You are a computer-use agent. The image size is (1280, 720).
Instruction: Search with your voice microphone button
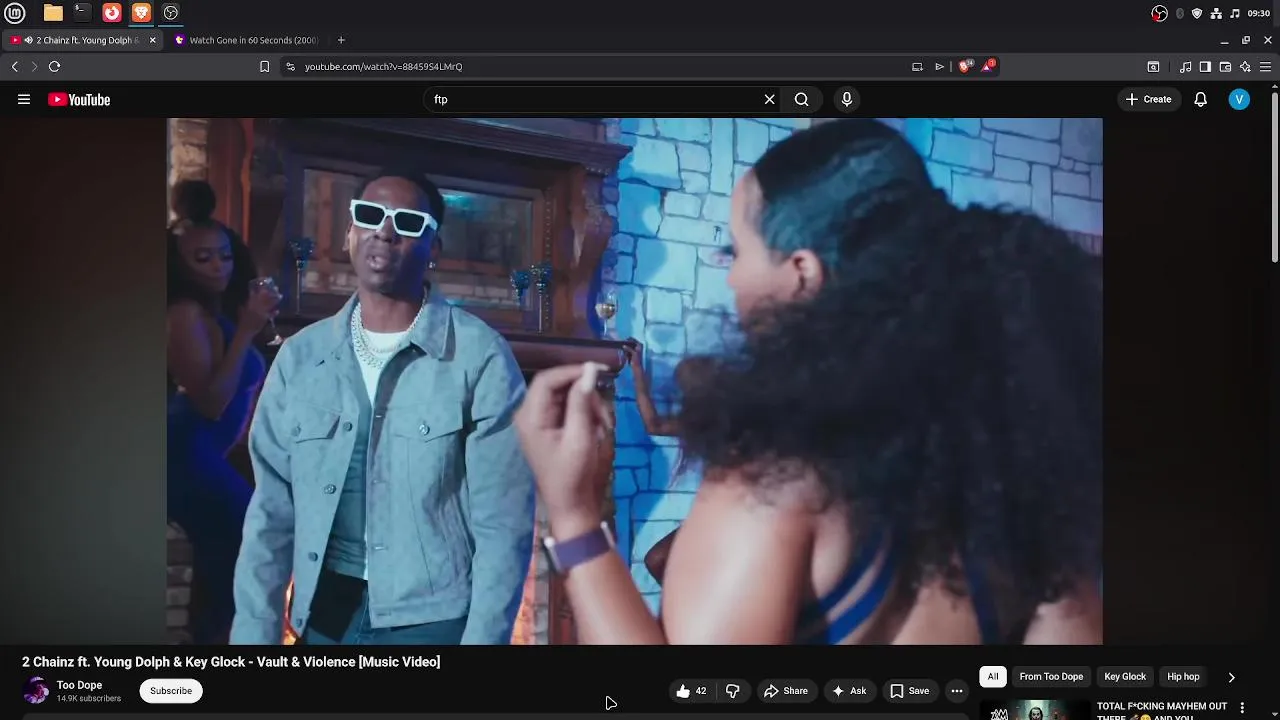click(846, 99)
